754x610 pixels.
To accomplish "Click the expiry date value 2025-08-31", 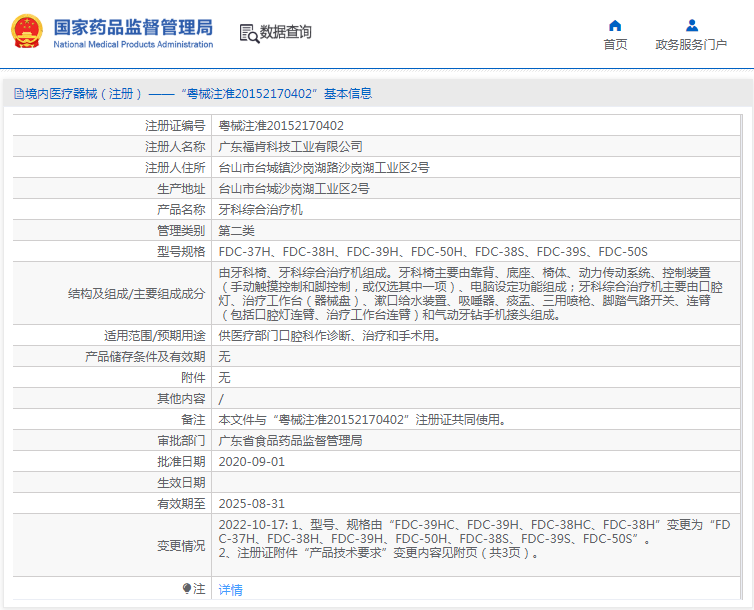I will (252, 504).
